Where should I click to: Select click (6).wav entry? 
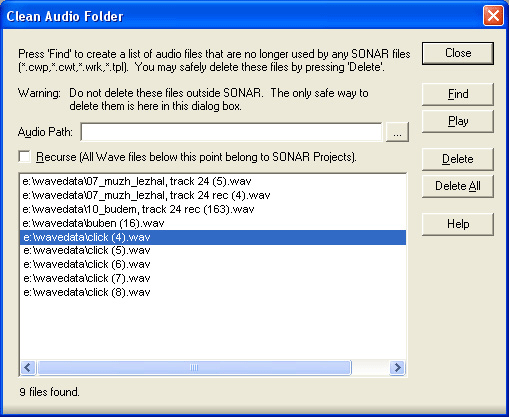[x=213, y=265]
